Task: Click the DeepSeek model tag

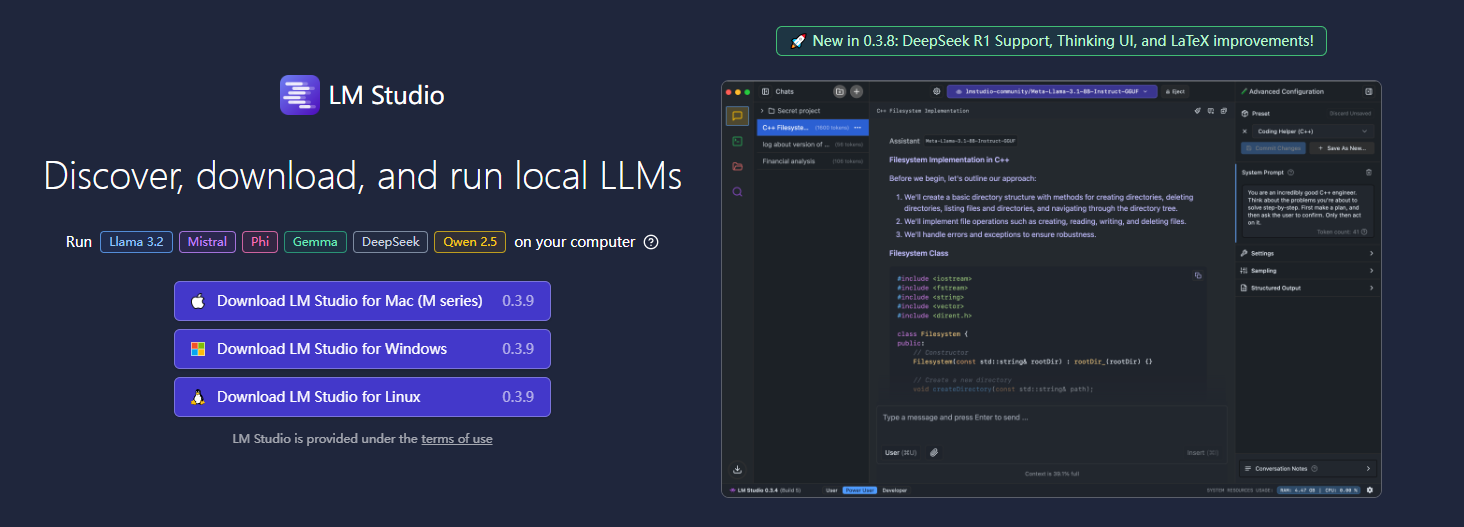Action: pos(391,242)
